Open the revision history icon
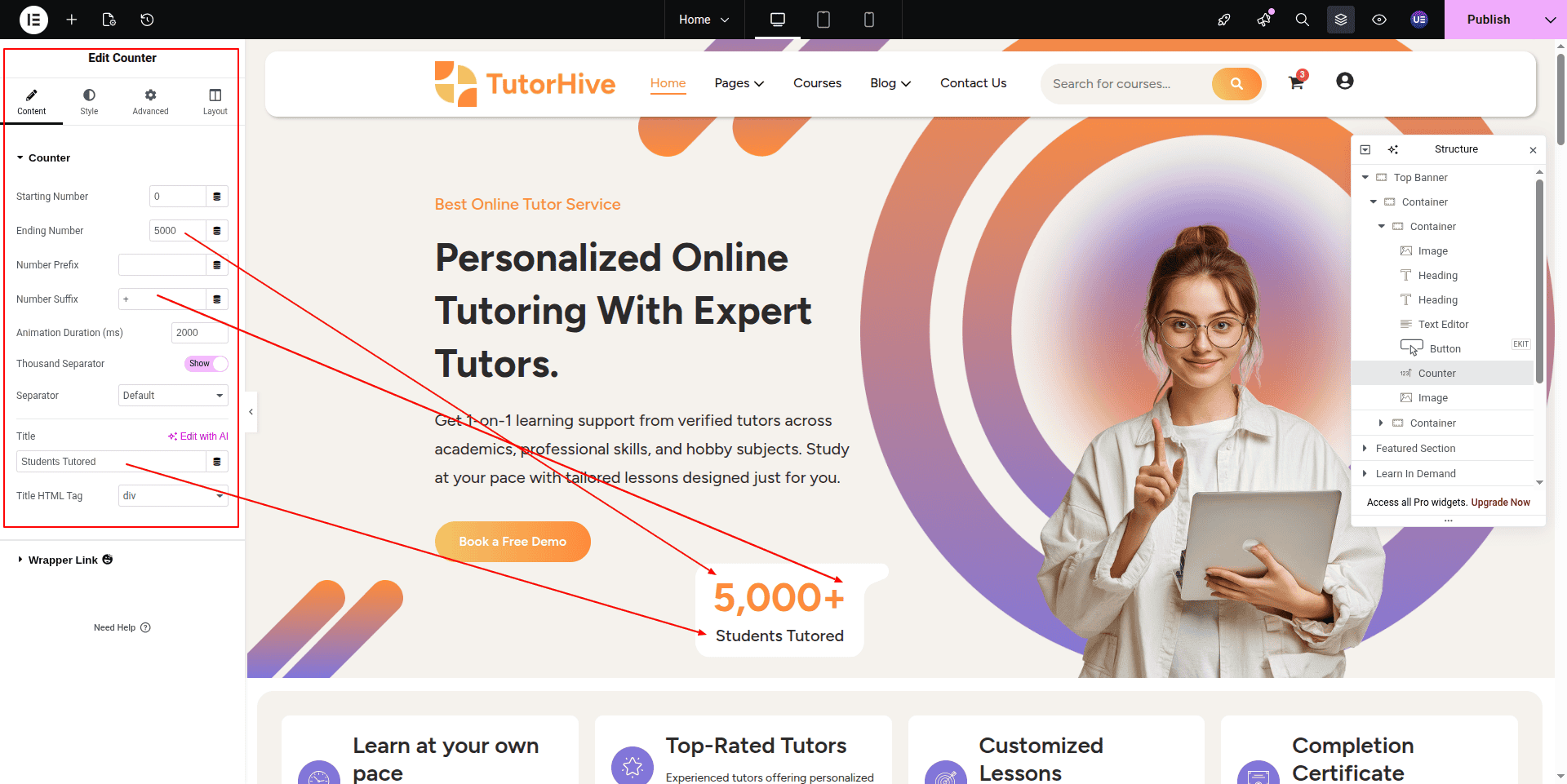Viewport: 1567px width, 784px height. (147, 20)
